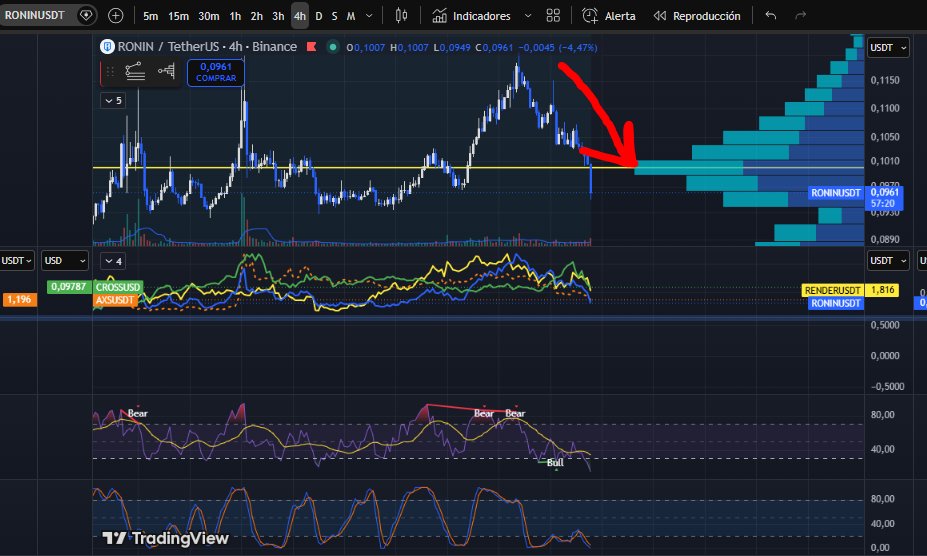Select the active 4h timeframe

click(x=300, y=16)
